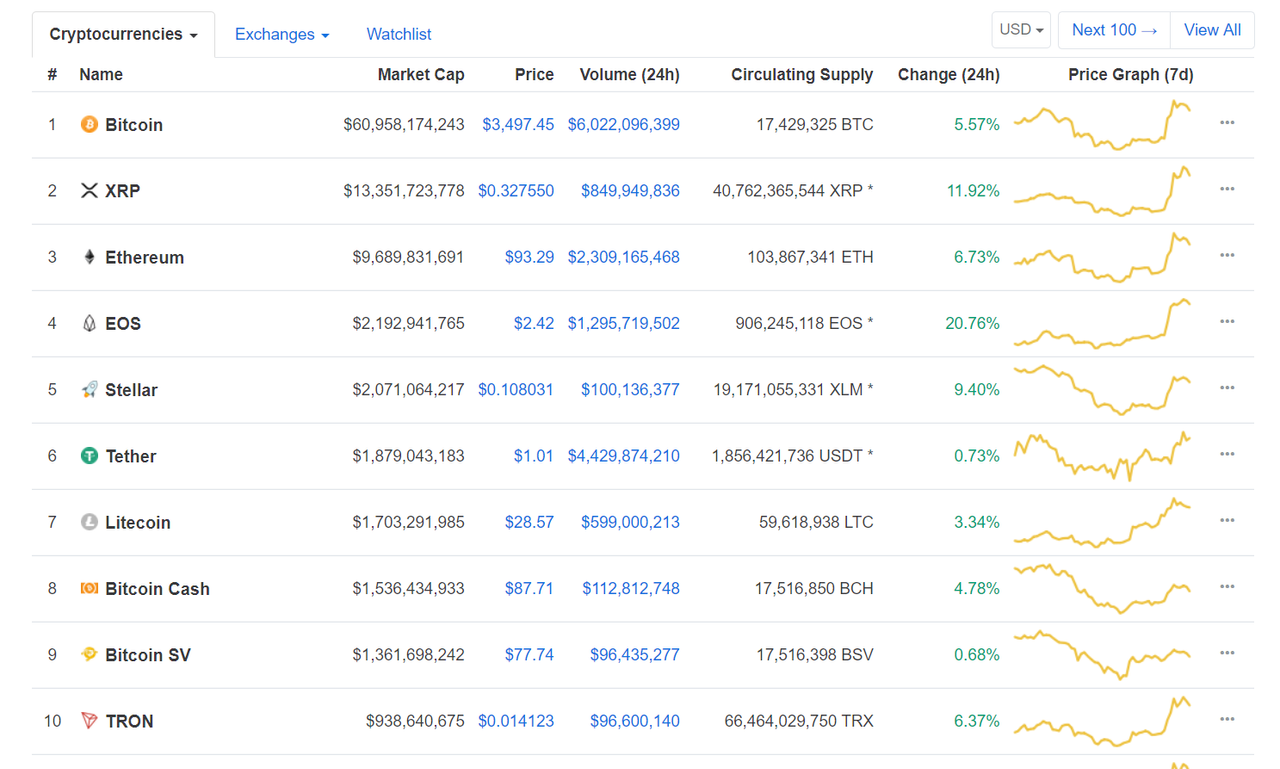Sort table by Market Cap column

pyautogui.click(x=421, y=75)
